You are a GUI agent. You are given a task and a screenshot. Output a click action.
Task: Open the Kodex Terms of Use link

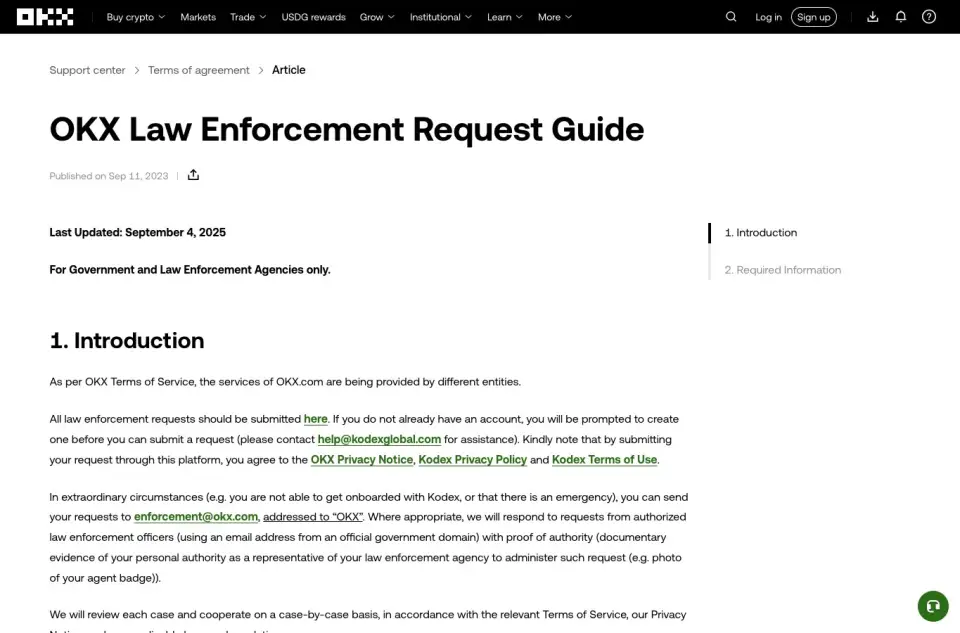605,460
